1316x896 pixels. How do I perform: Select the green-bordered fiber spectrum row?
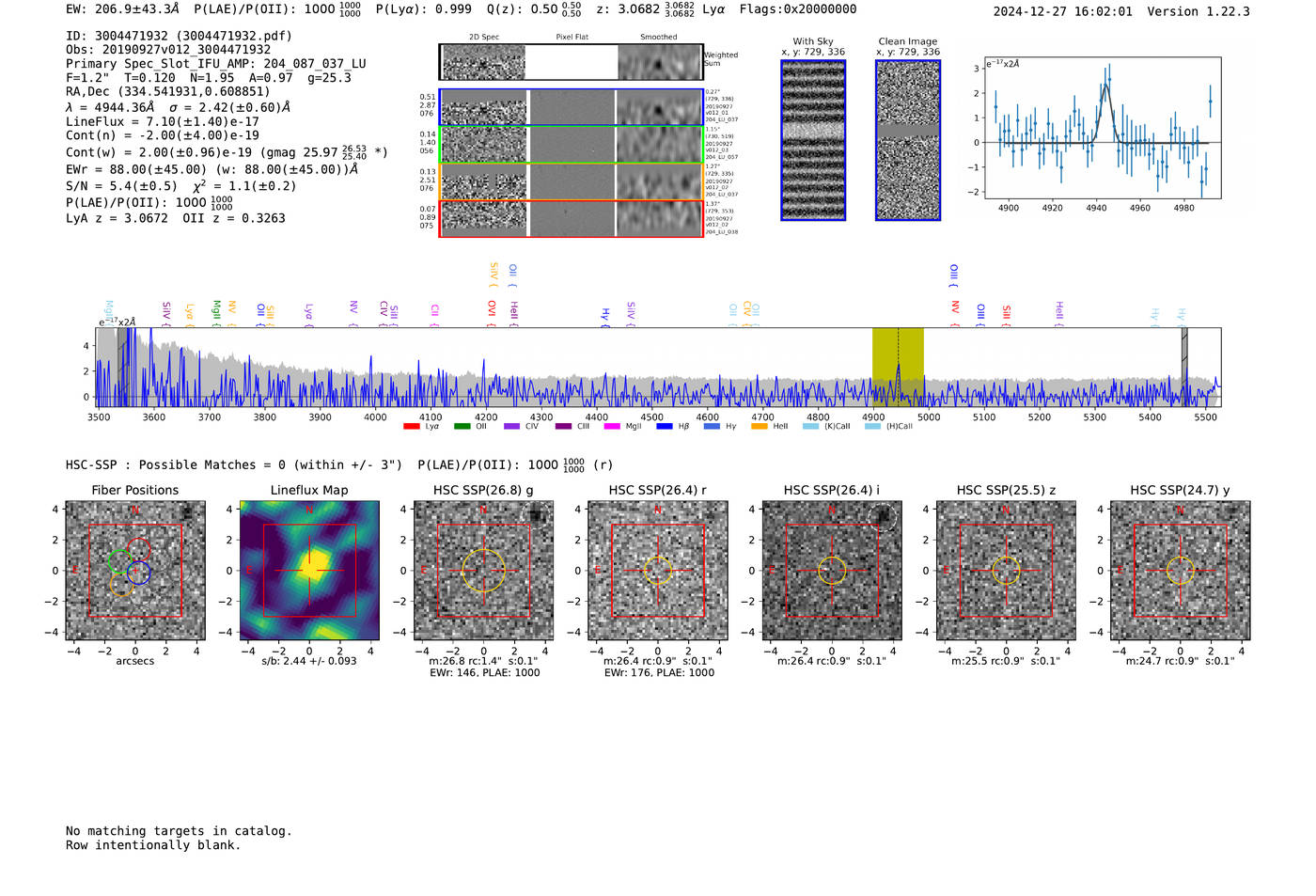571,145
